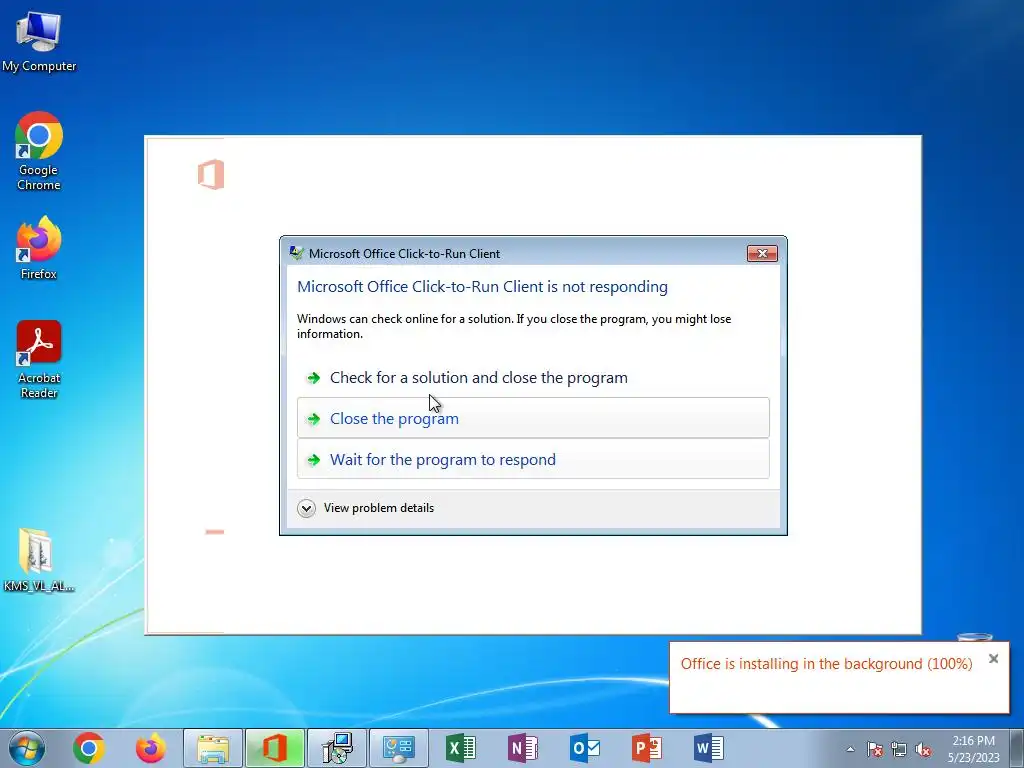The width and height of the screenshot is (1024, 768).
Task: Launch Chrome from the taskbar
Action: click(89, 748)
